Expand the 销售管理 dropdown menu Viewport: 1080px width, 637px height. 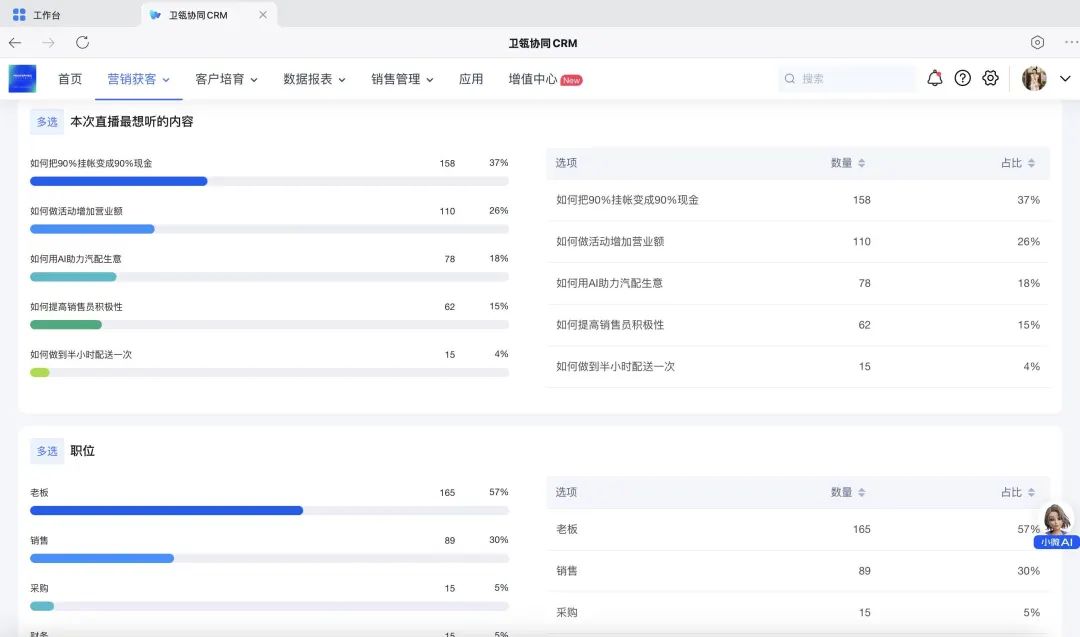pyautogui.click(x=402, y=79)
